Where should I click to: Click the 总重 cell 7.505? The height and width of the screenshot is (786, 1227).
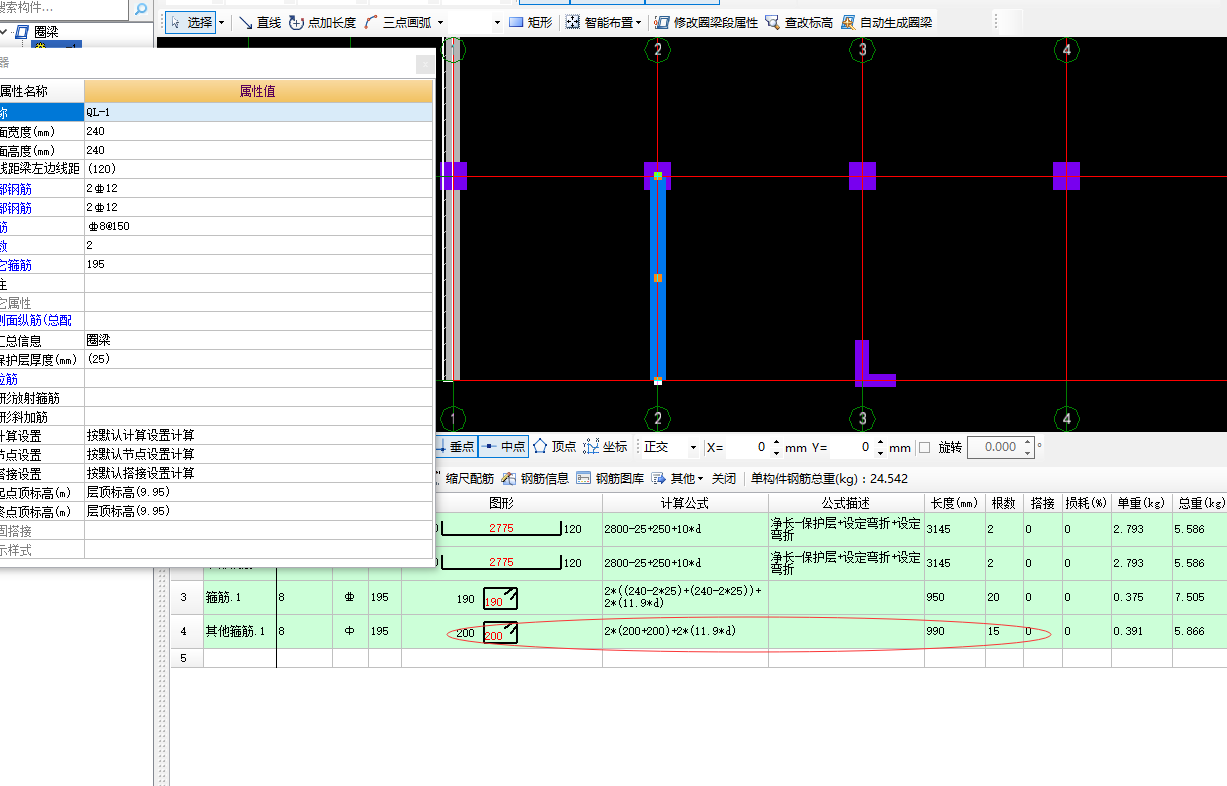(1199, 598)
